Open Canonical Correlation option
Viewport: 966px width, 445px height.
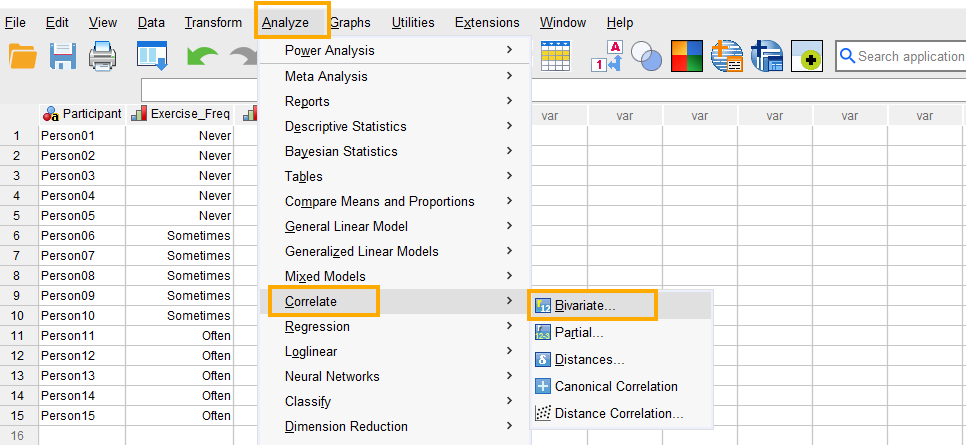616,386
